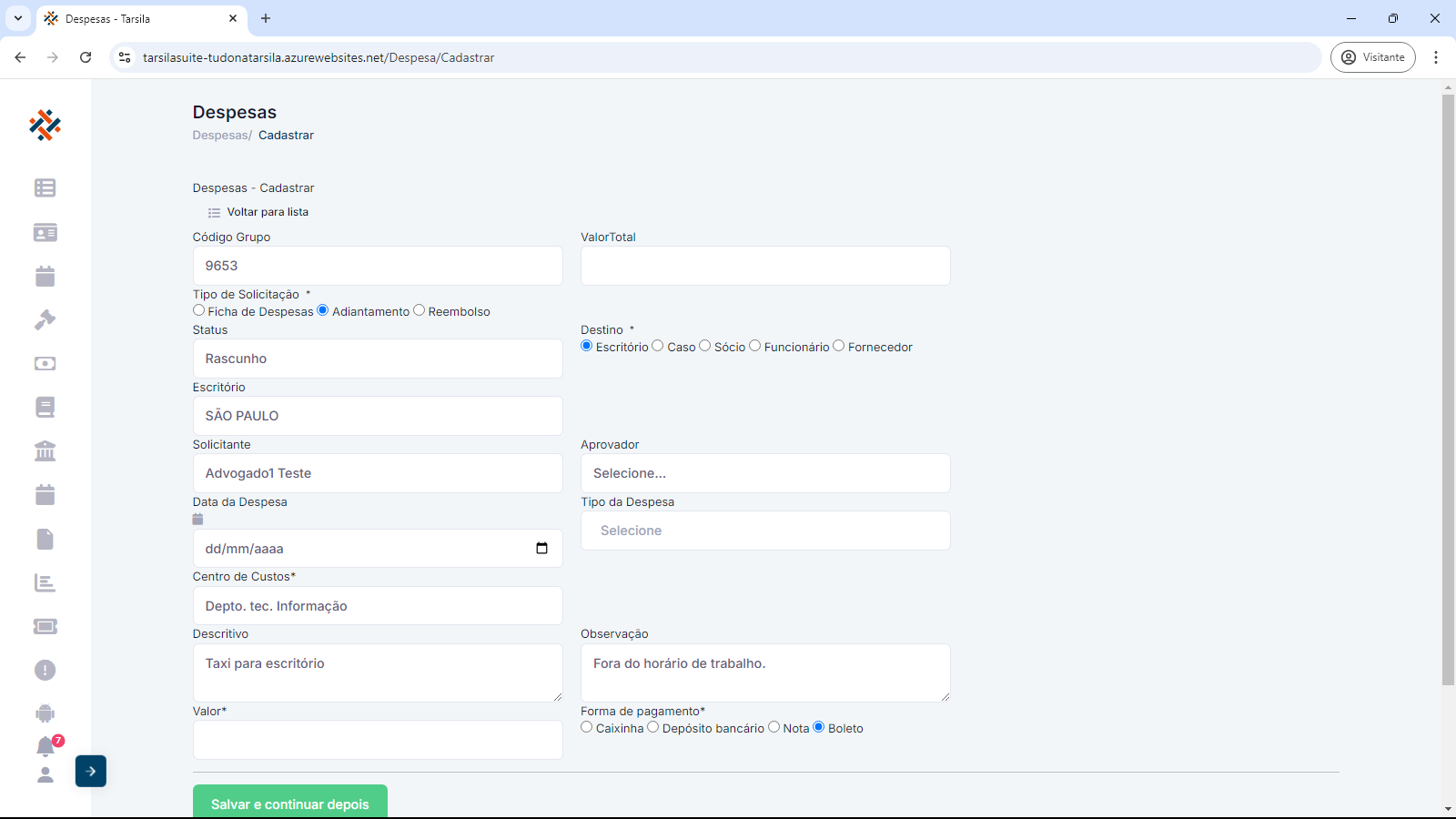The image size is (1456, 819).
Task: Select Caixinha as payment method
Action: [587, 727]
